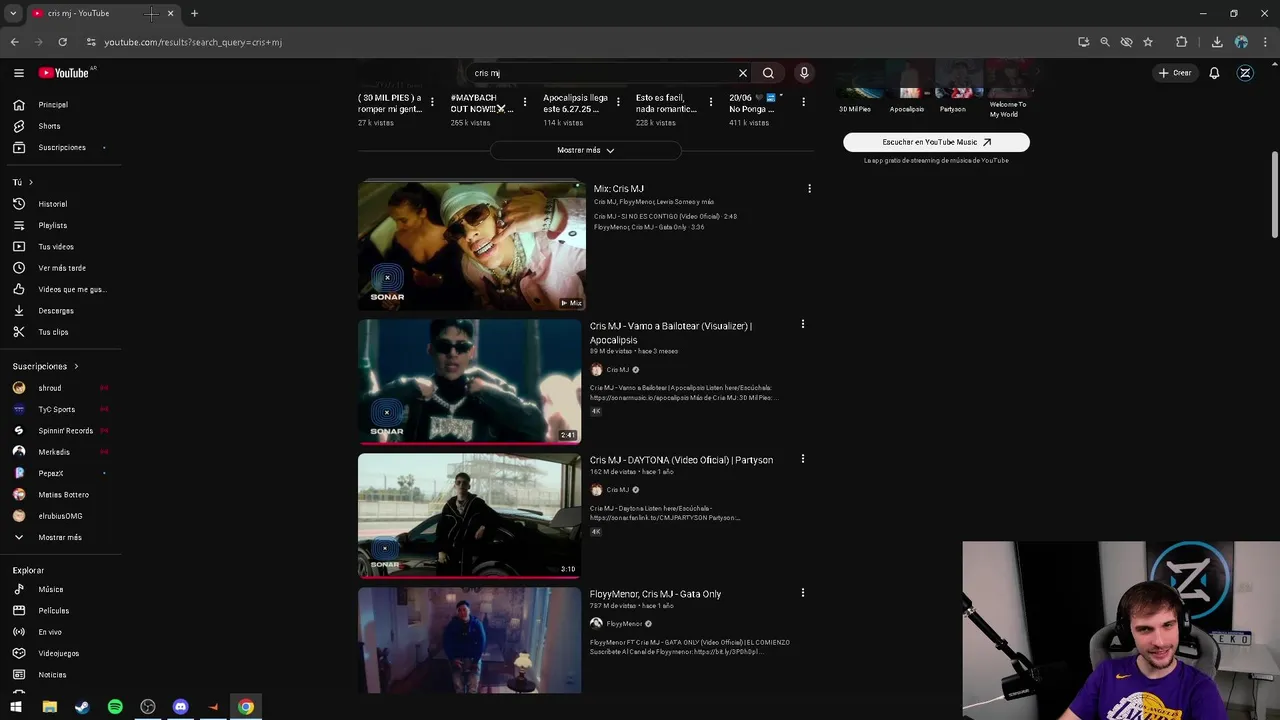Image resolution: width=1280 pixels, height=720 pixels.
Task: Open the Chrome extensions puzzle icon
Action: point(1181,42)
